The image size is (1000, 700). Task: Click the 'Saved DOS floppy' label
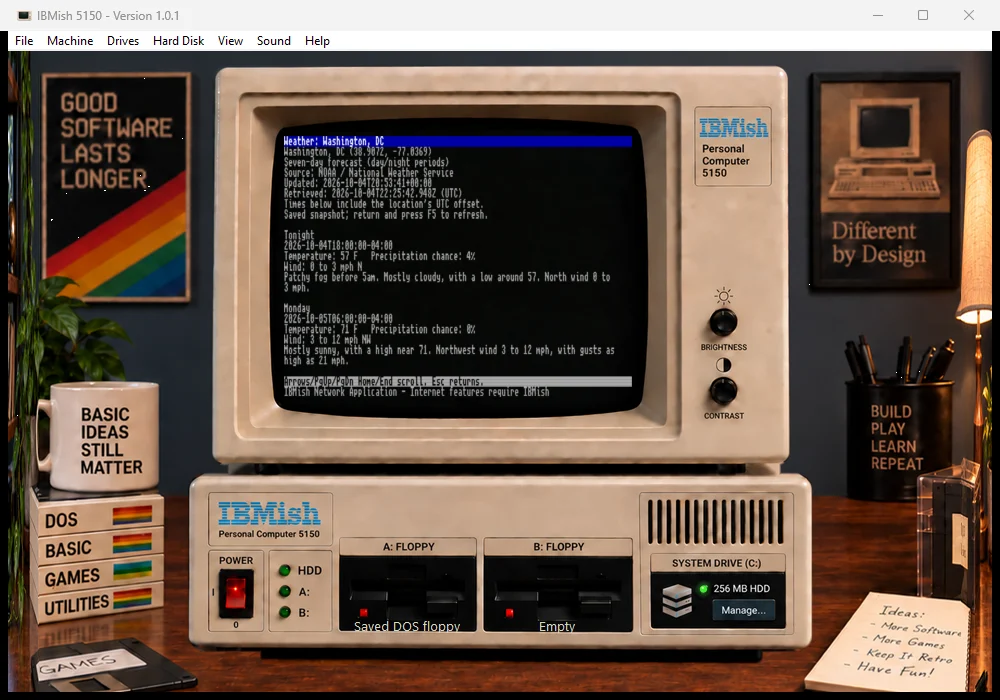407,626
